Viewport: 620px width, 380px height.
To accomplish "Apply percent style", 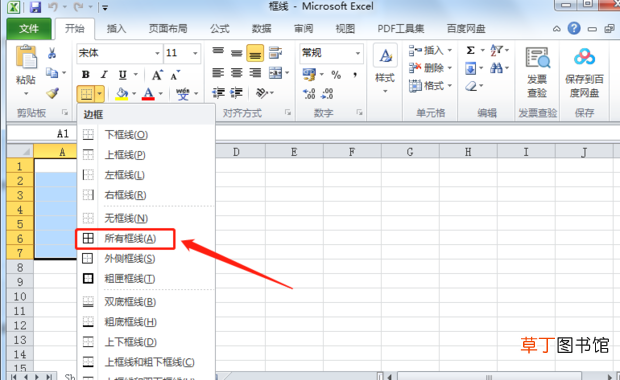I will (x=336, y=75).
